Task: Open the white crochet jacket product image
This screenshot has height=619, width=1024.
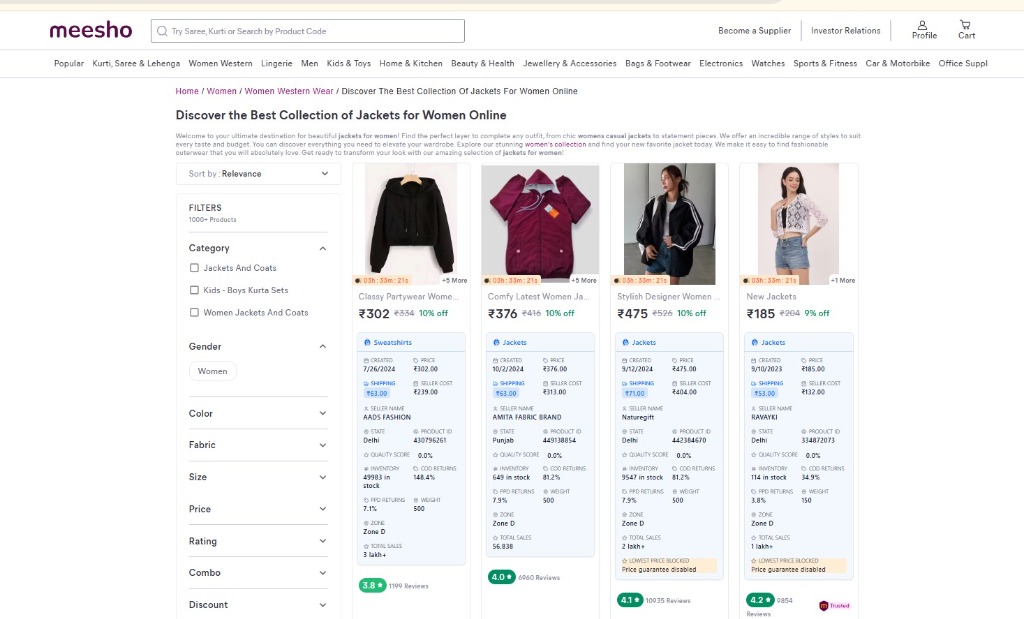Action: [x=799, y=224]
